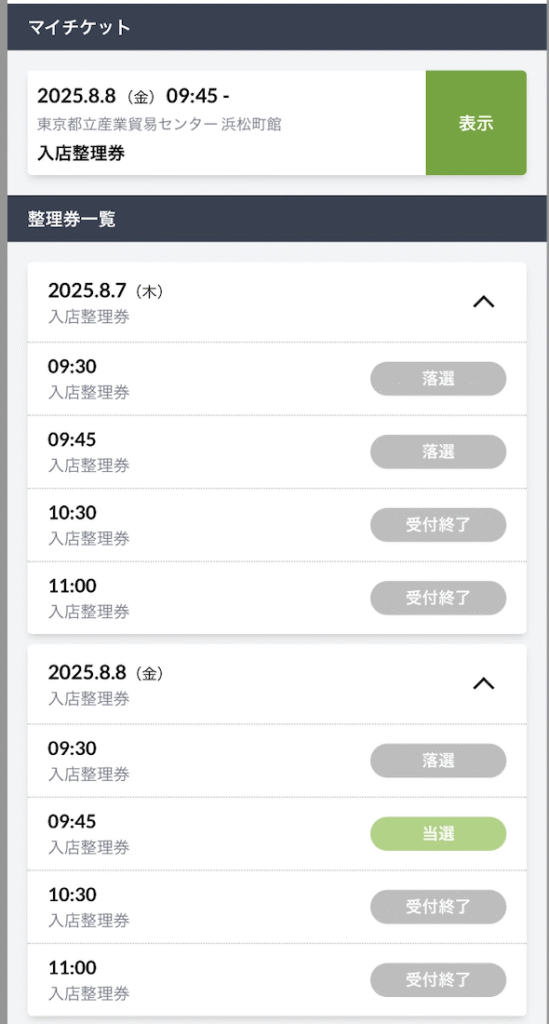The width and height of the screenshot is (549, 1024).
Task: Open my ticket card for 2025.8.8 09:45
Action: coord(227,123)
